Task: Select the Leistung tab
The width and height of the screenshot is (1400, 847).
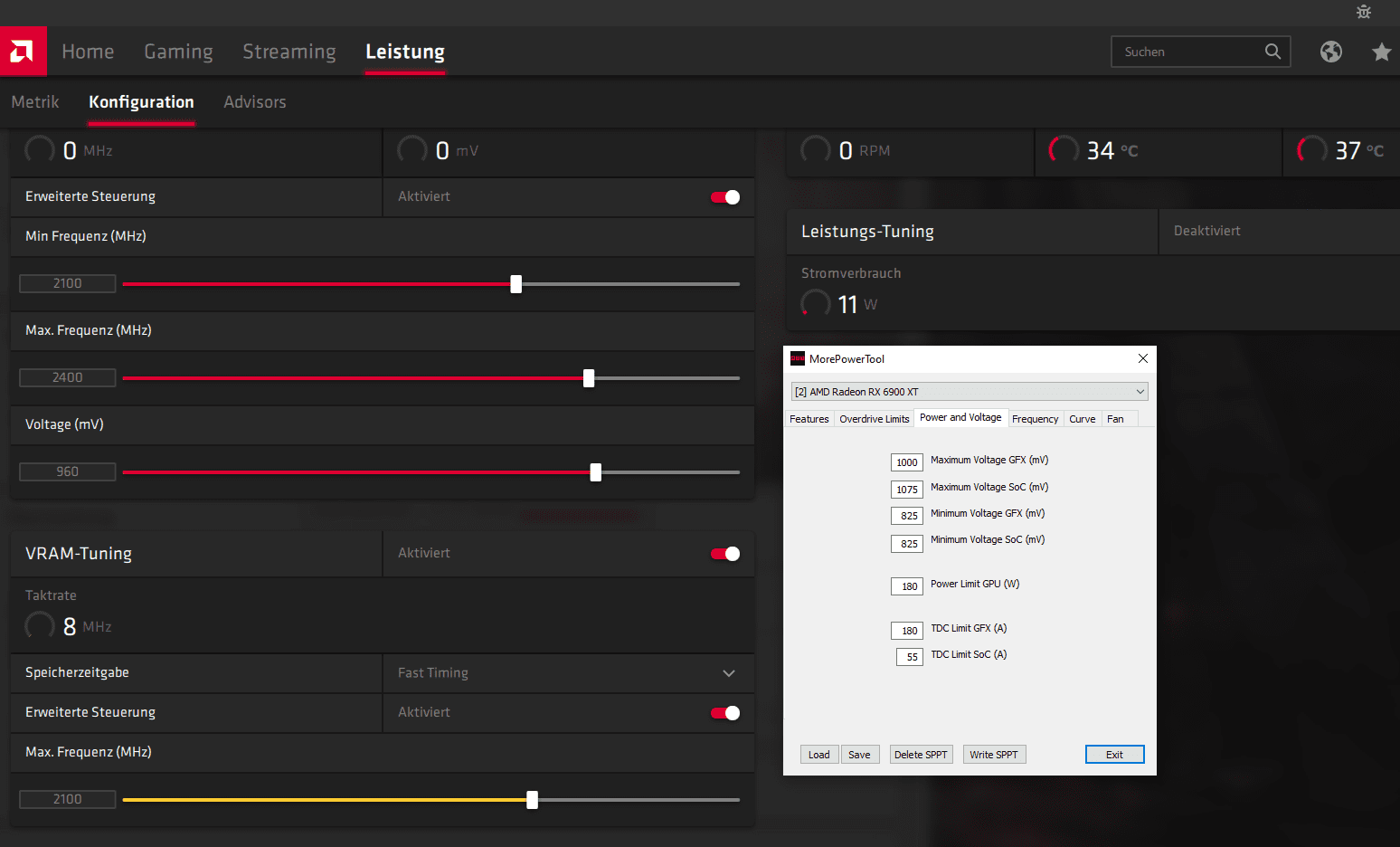Action: click(x=405, y=52)
